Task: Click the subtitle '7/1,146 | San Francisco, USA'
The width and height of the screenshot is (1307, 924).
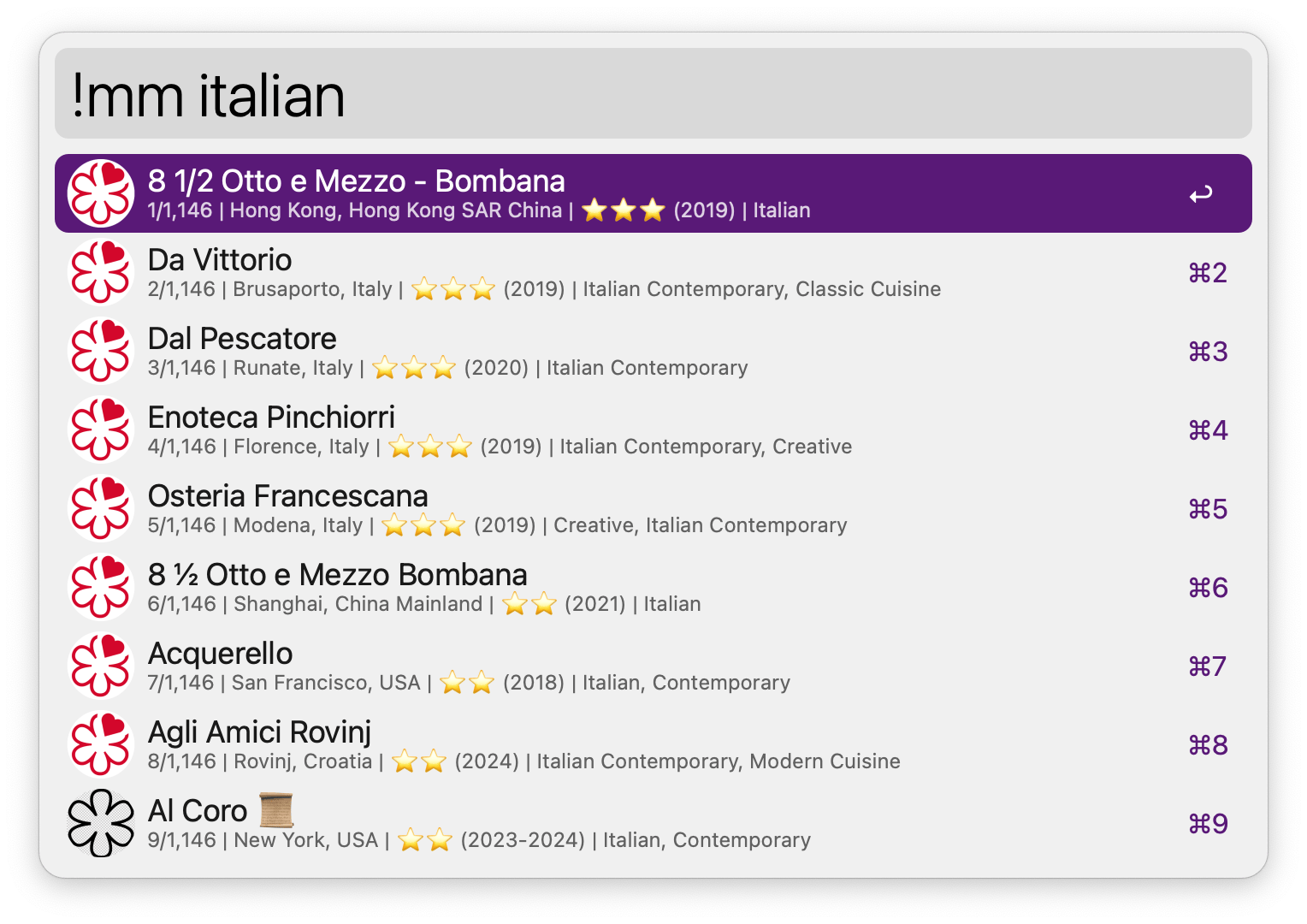Action: (x=284, y=683)
